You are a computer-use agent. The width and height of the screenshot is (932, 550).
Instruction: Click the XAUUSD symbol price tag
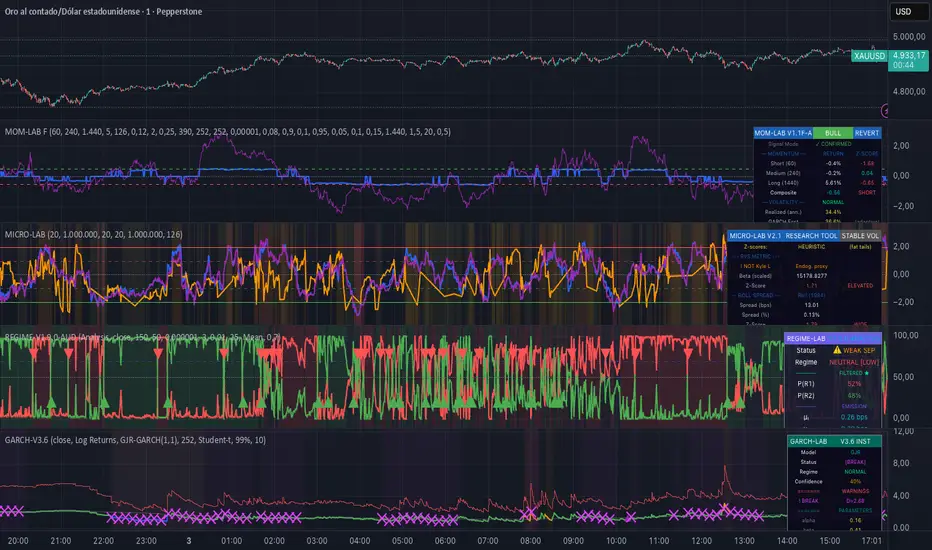869,57
